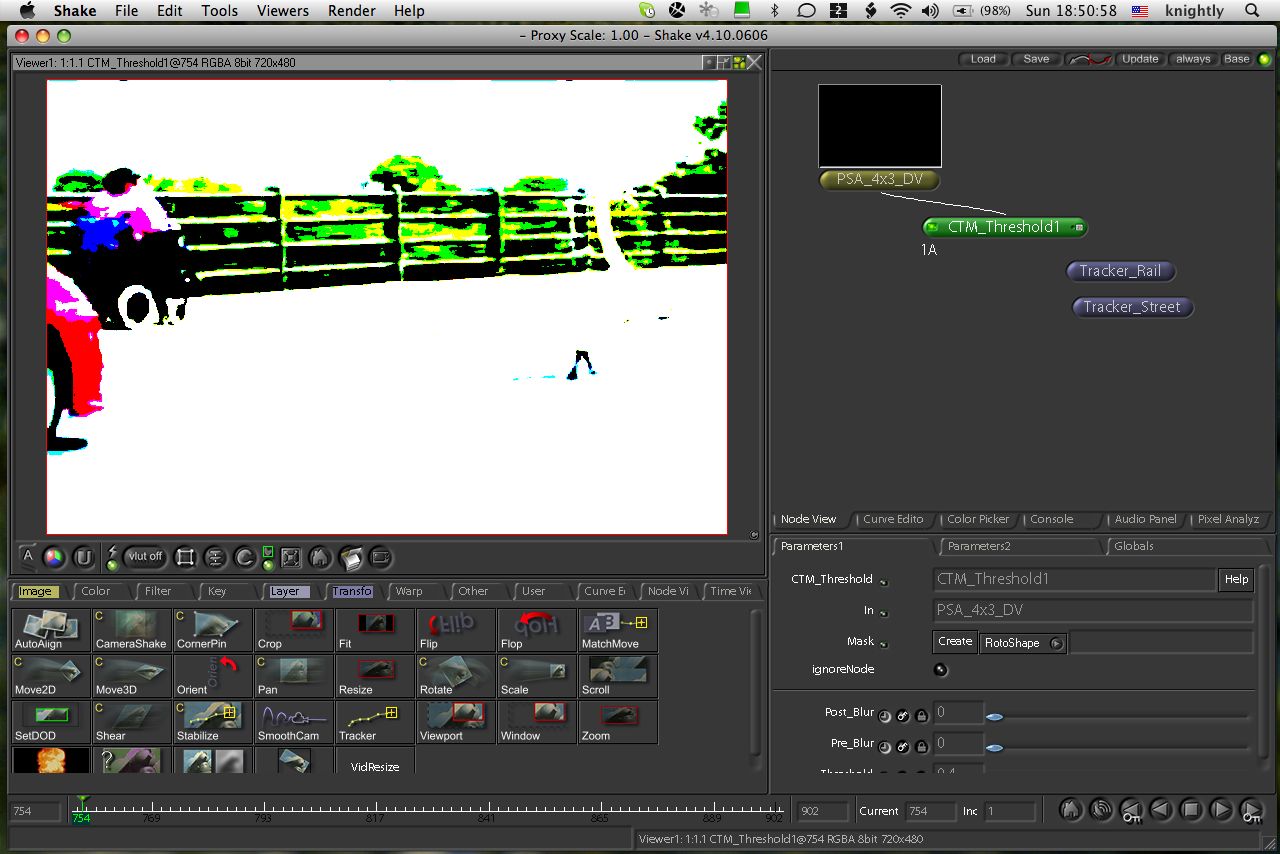Open the Base proxy dropdown
1280x854 pixels.
1237,59
